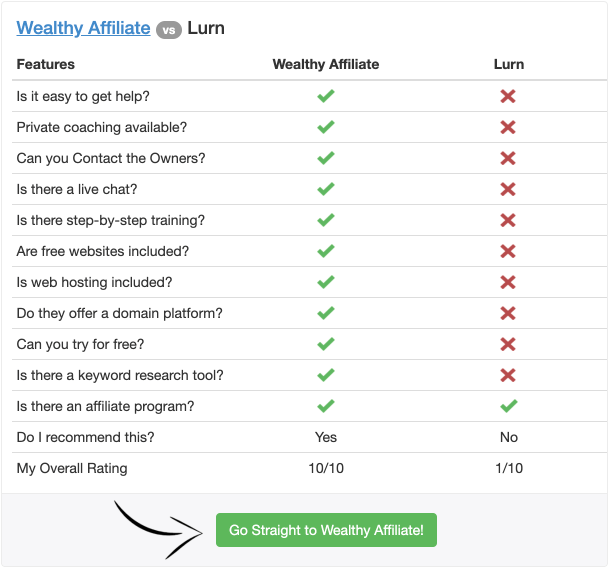Click green checkmark for web hosting included

(x=325, y=282)
